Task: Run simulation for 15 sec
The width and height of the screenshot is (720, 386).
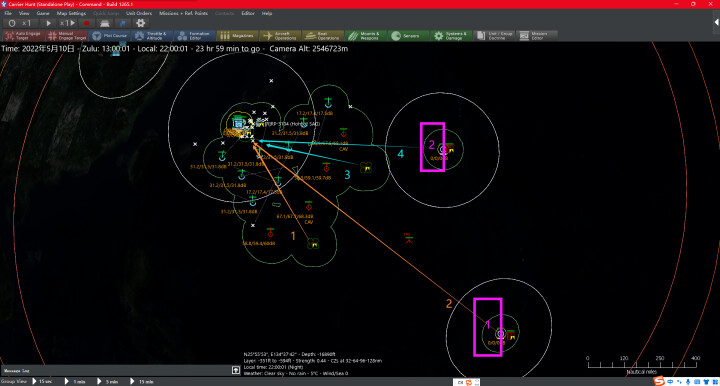Action: tap(42, 381)
